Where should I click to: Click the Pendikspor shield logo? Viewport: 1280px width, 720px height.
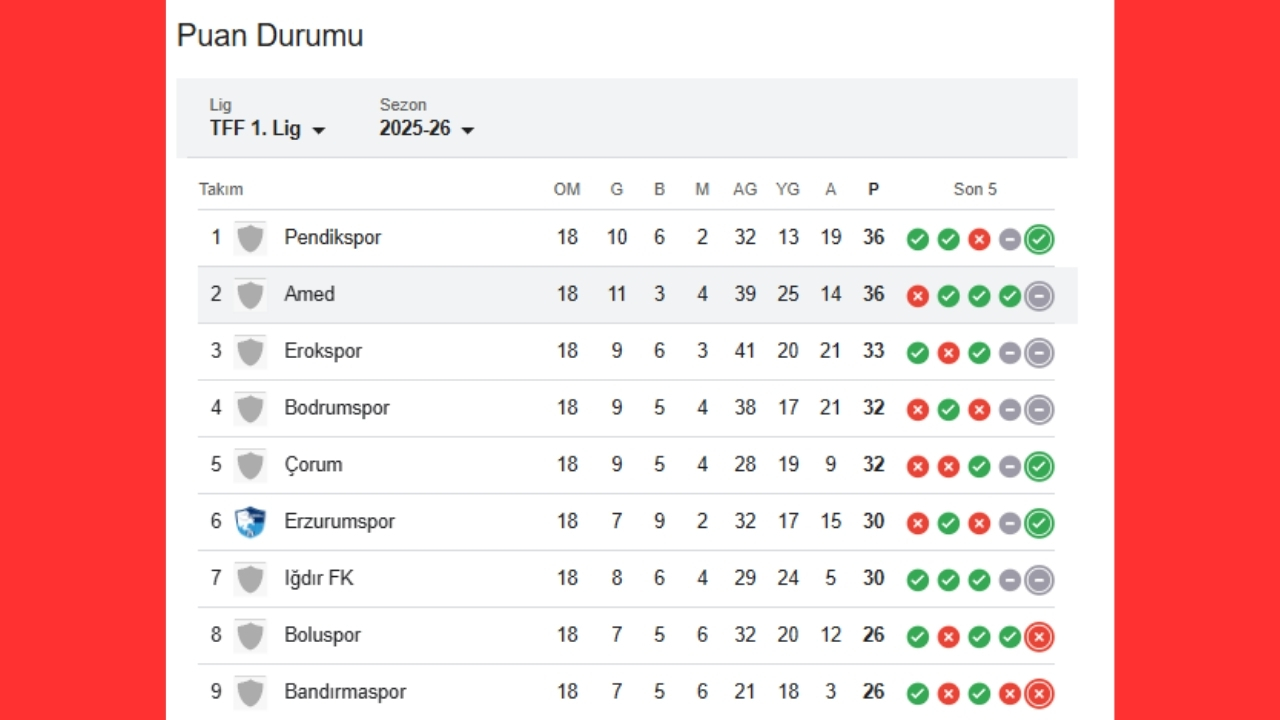click(x=250, y=238)
